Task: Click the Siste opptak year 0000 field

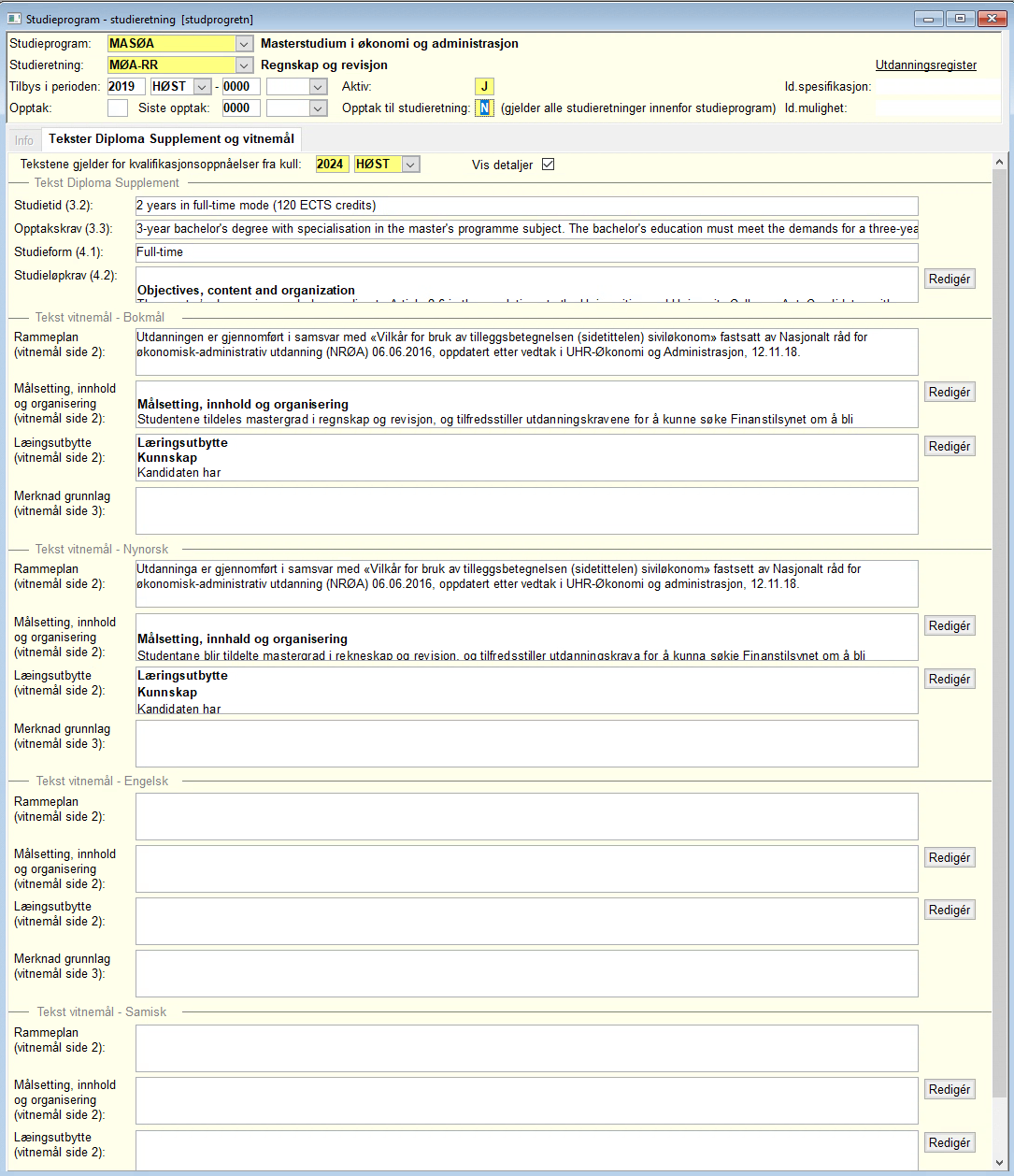Action: coord(241,108)
